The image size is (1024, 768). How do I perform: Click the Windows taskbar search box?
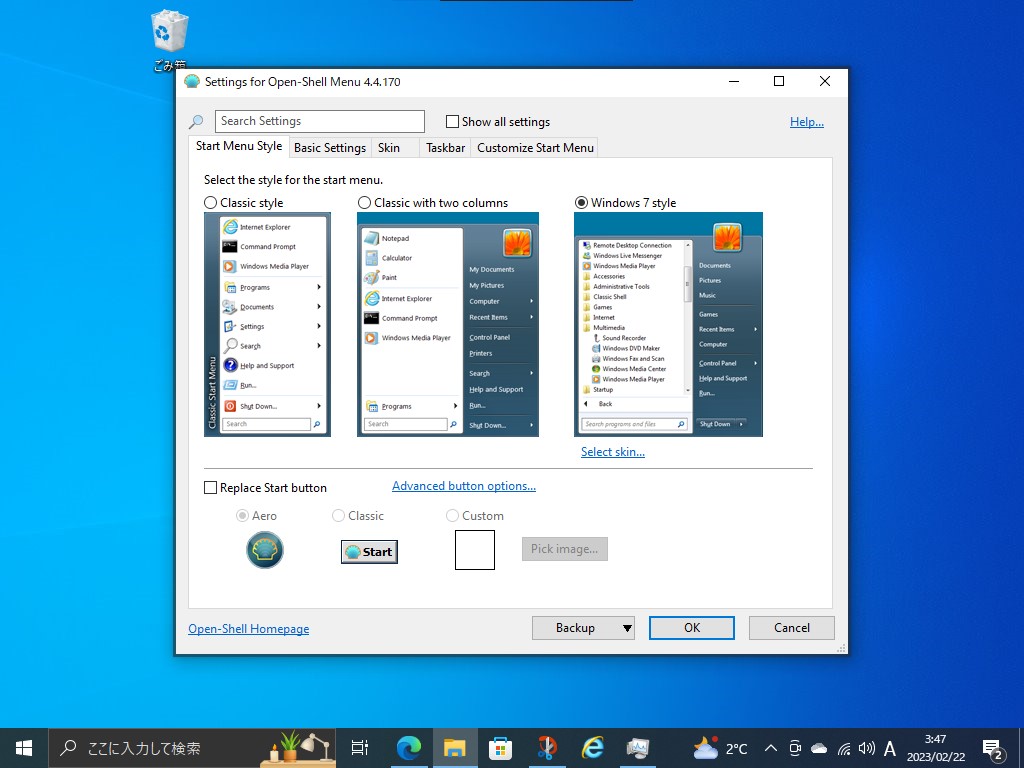coord(193,748)
